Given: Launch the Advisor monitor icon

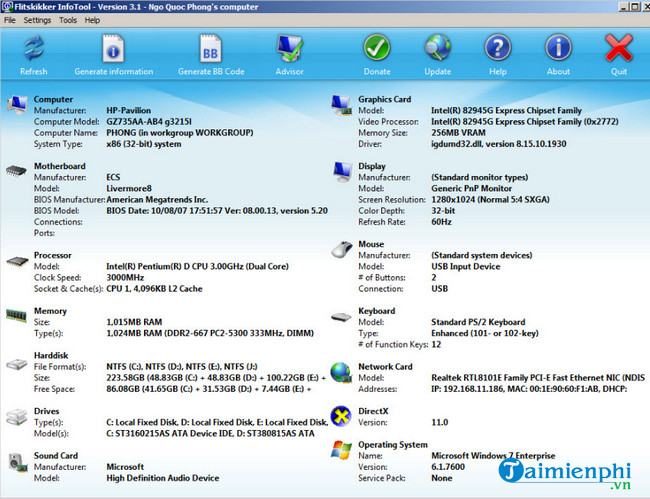Looking at the screenshot, I should [289, 48].
